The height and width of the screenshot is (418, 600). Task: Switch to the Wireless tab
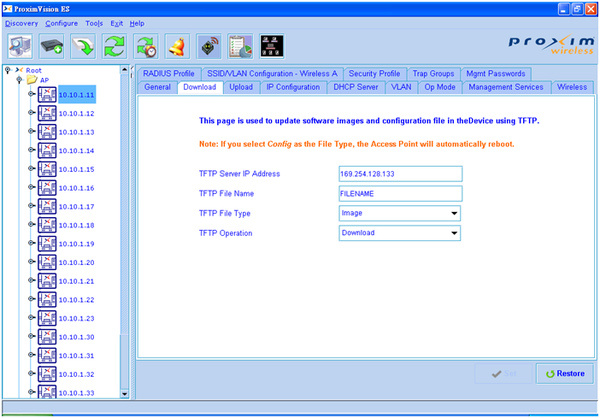(x=572, y=87)
